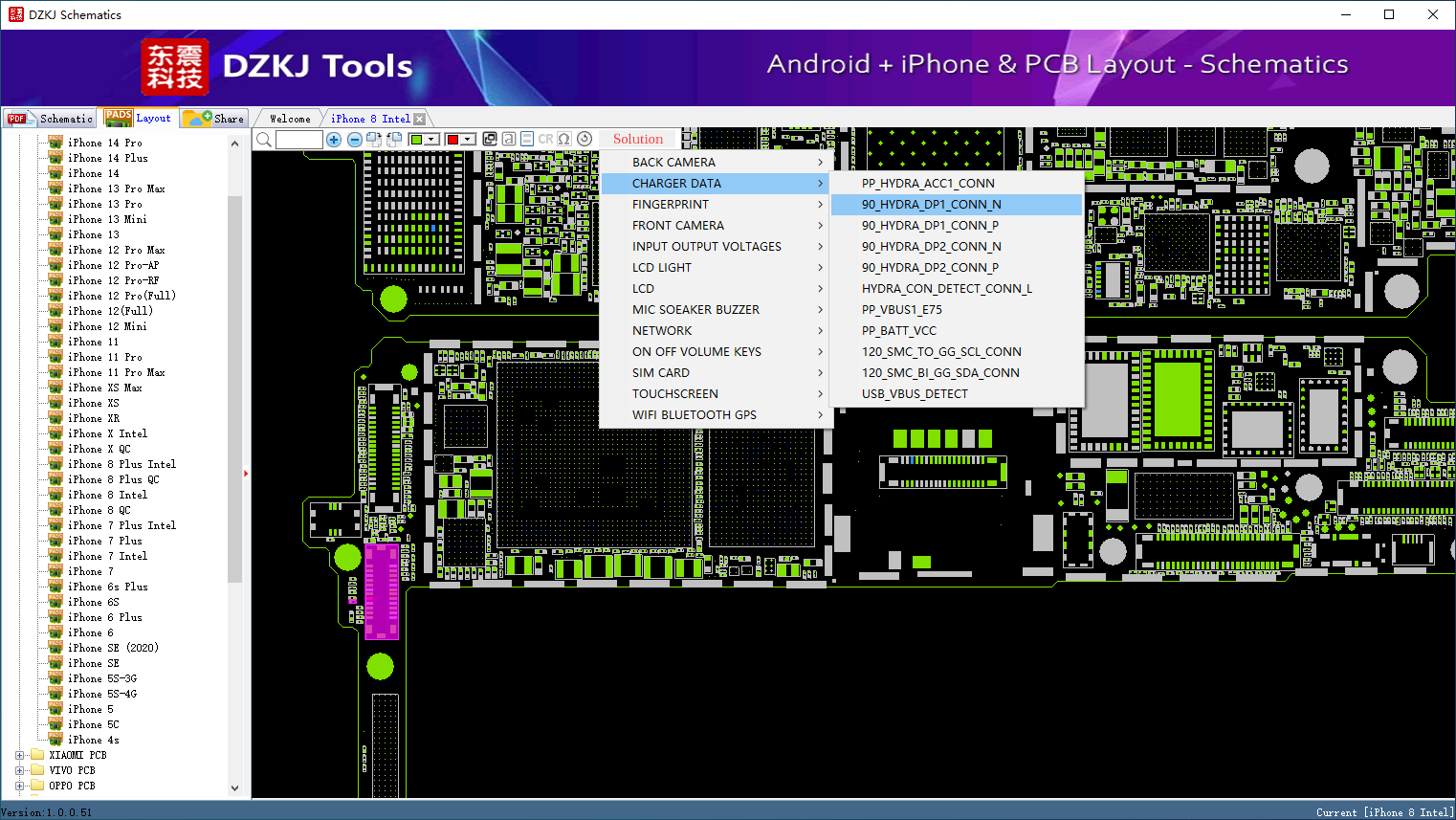Select TOUCHSCREEN in the Solution menu
1456x820 pixels.
point(716,394)
